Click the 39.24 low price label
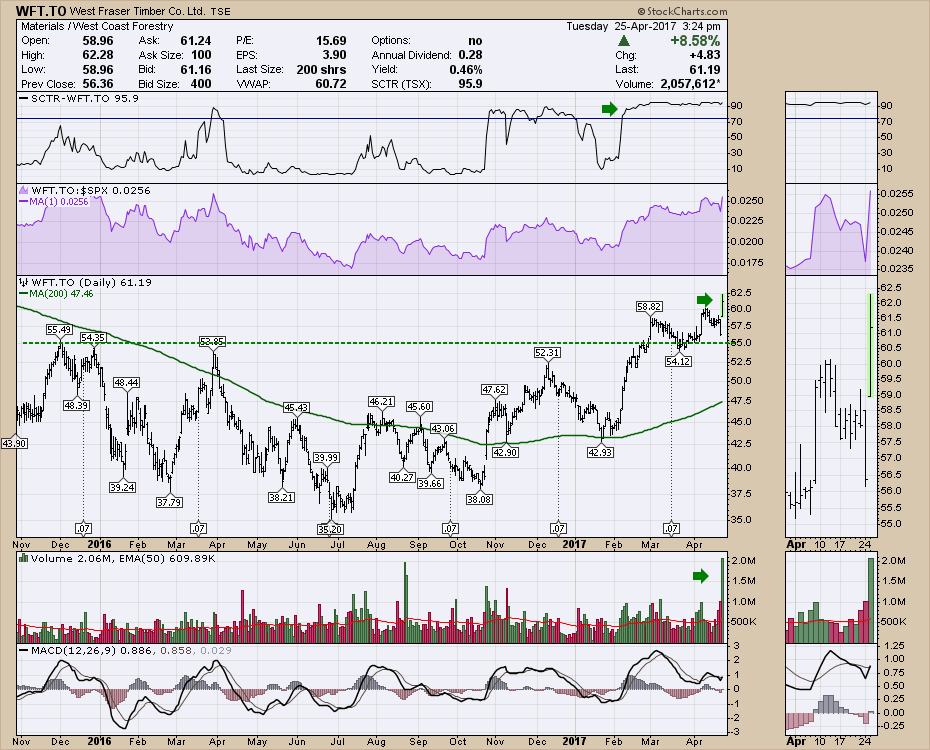Screen dimensions: 930x750 click(x=122, y=487)
